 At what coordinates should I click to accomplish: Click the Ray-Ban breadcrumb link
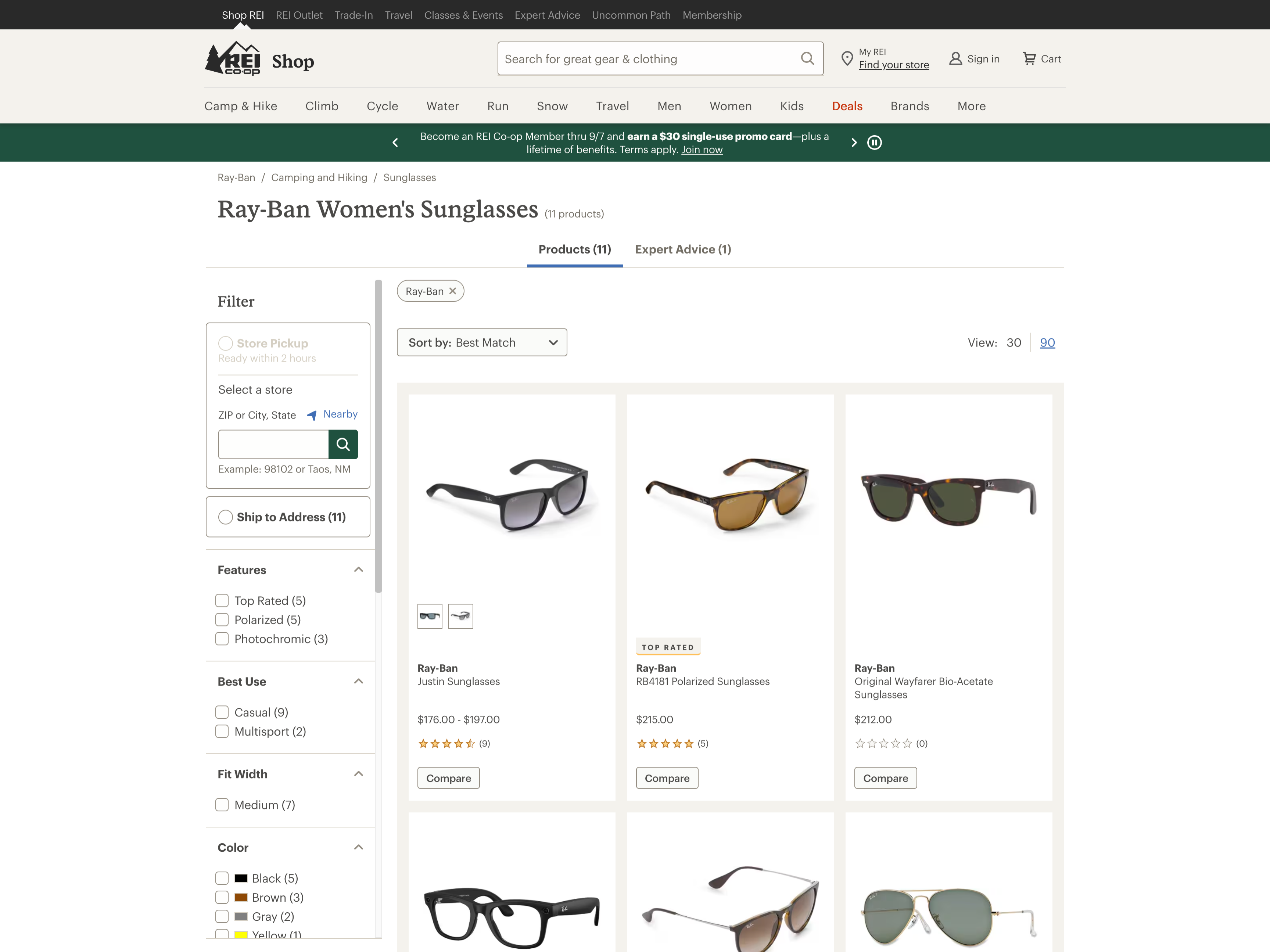click(236, 177)
